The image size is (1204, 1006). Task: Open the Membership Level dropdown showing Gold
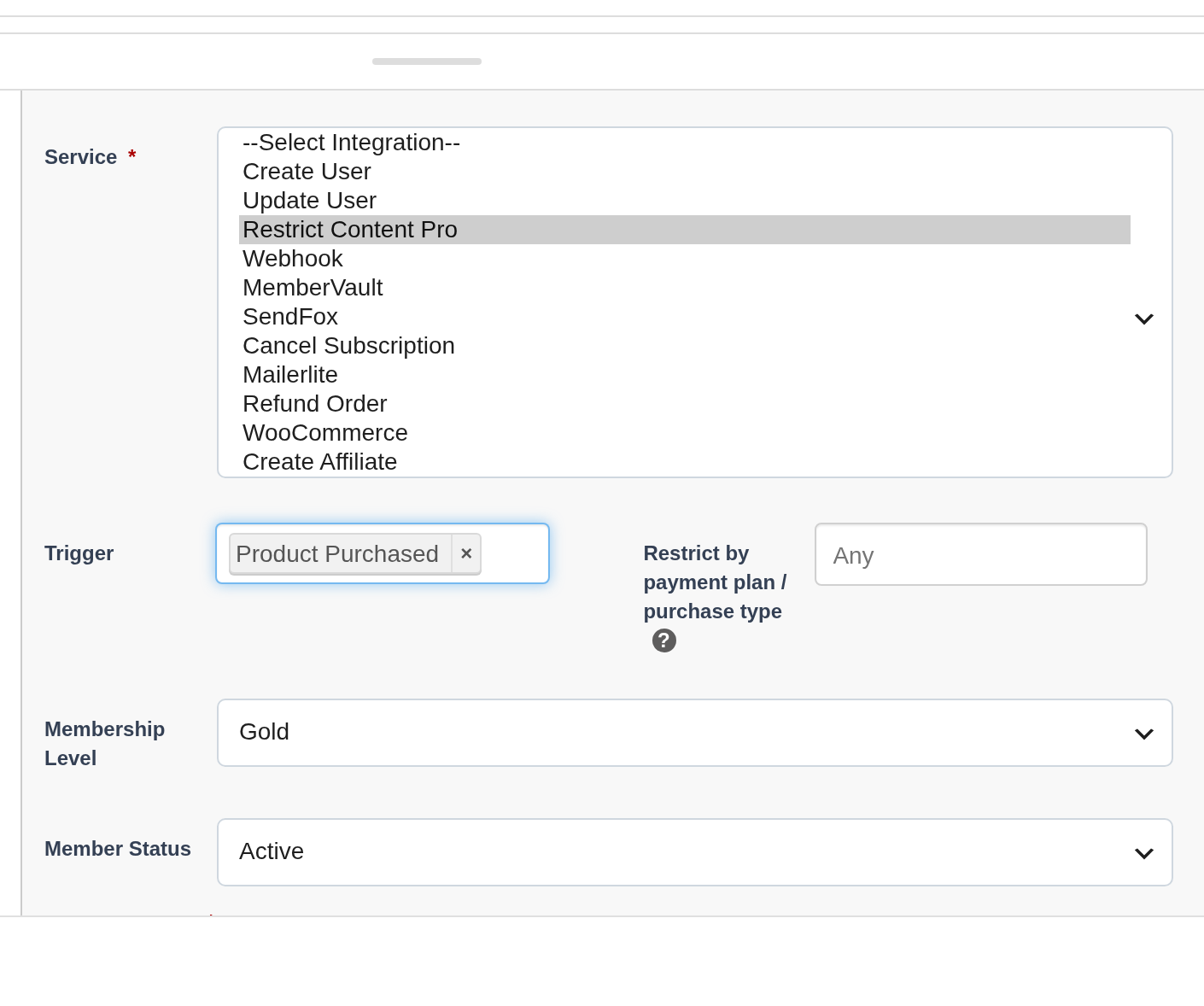pos(695,733)
